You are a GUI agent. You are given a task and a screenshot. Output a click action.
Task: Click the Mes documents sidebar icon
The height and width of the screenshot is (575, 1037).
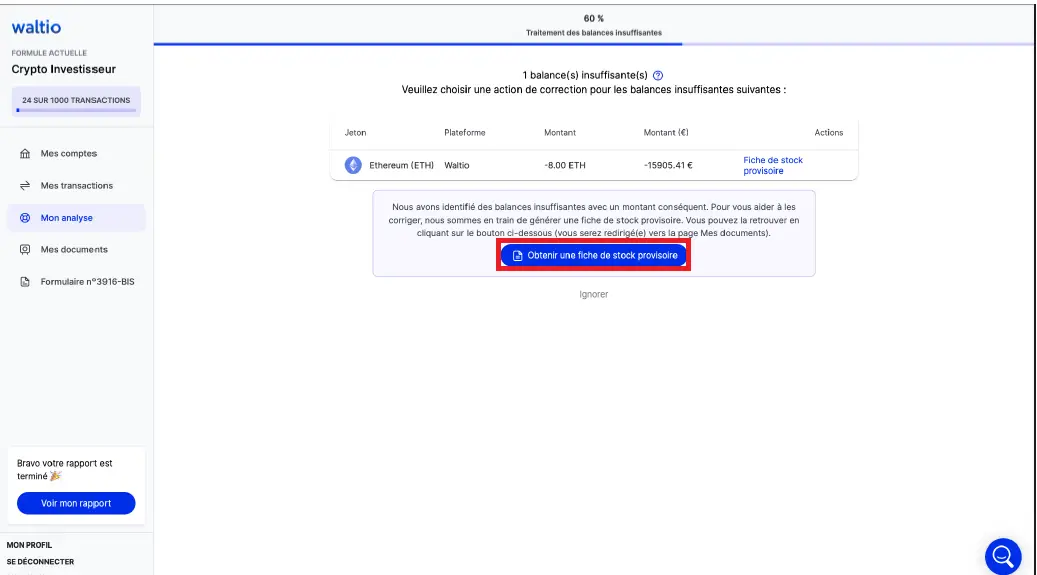[x=25, y=250]
